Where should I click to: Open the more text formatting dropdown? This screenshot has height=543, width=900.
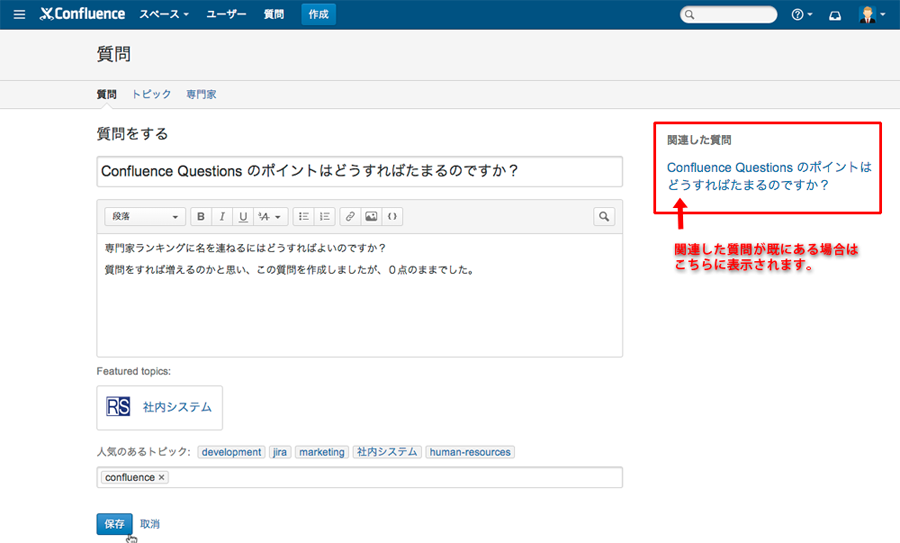click(270, 216)
